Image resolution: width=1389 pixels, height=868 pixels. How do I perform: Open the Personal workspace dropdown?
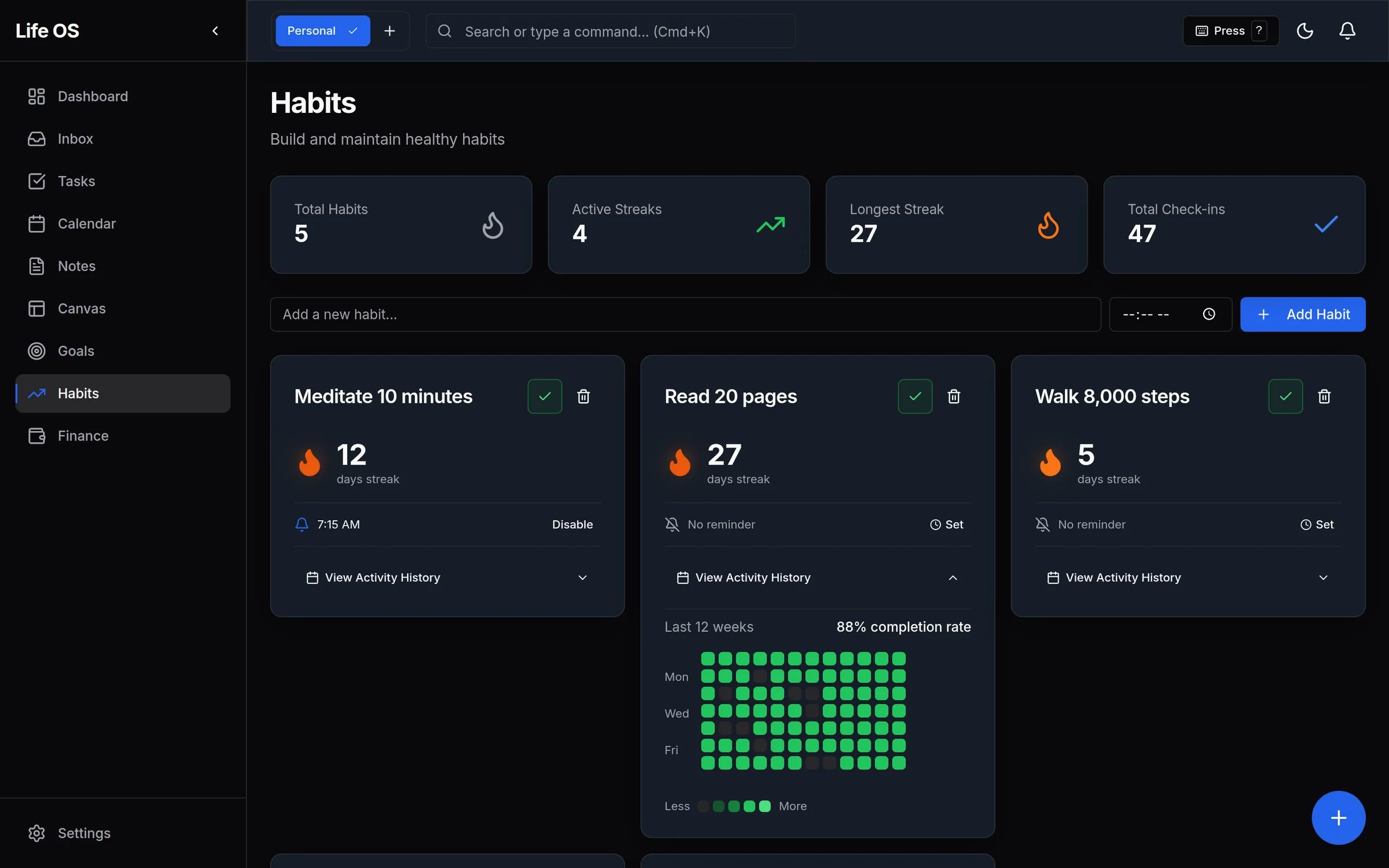tap(322, 31)
